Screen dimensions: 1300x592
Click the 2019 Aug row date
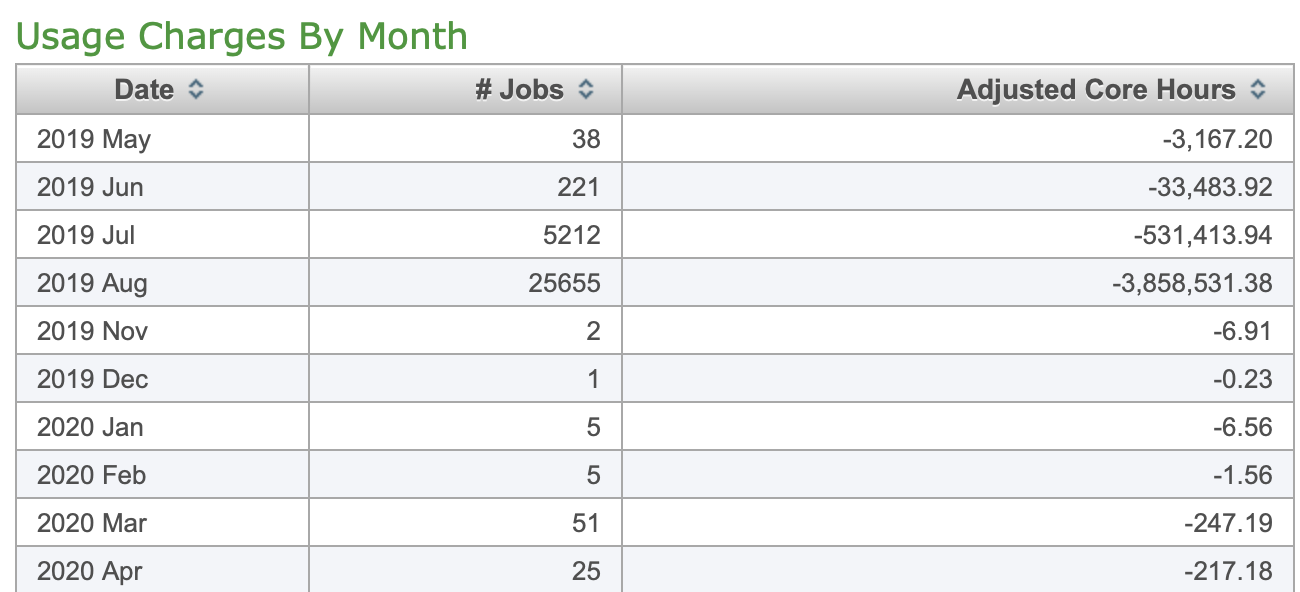click(92, 283)
